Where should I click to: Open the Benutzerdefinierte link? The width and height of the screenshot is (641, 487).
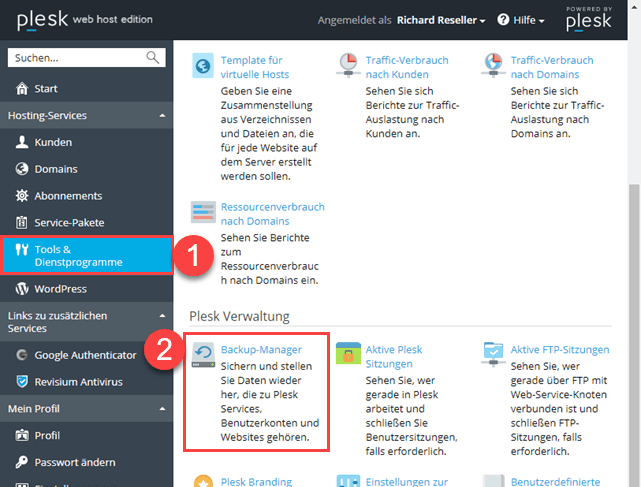pos(555,482)
